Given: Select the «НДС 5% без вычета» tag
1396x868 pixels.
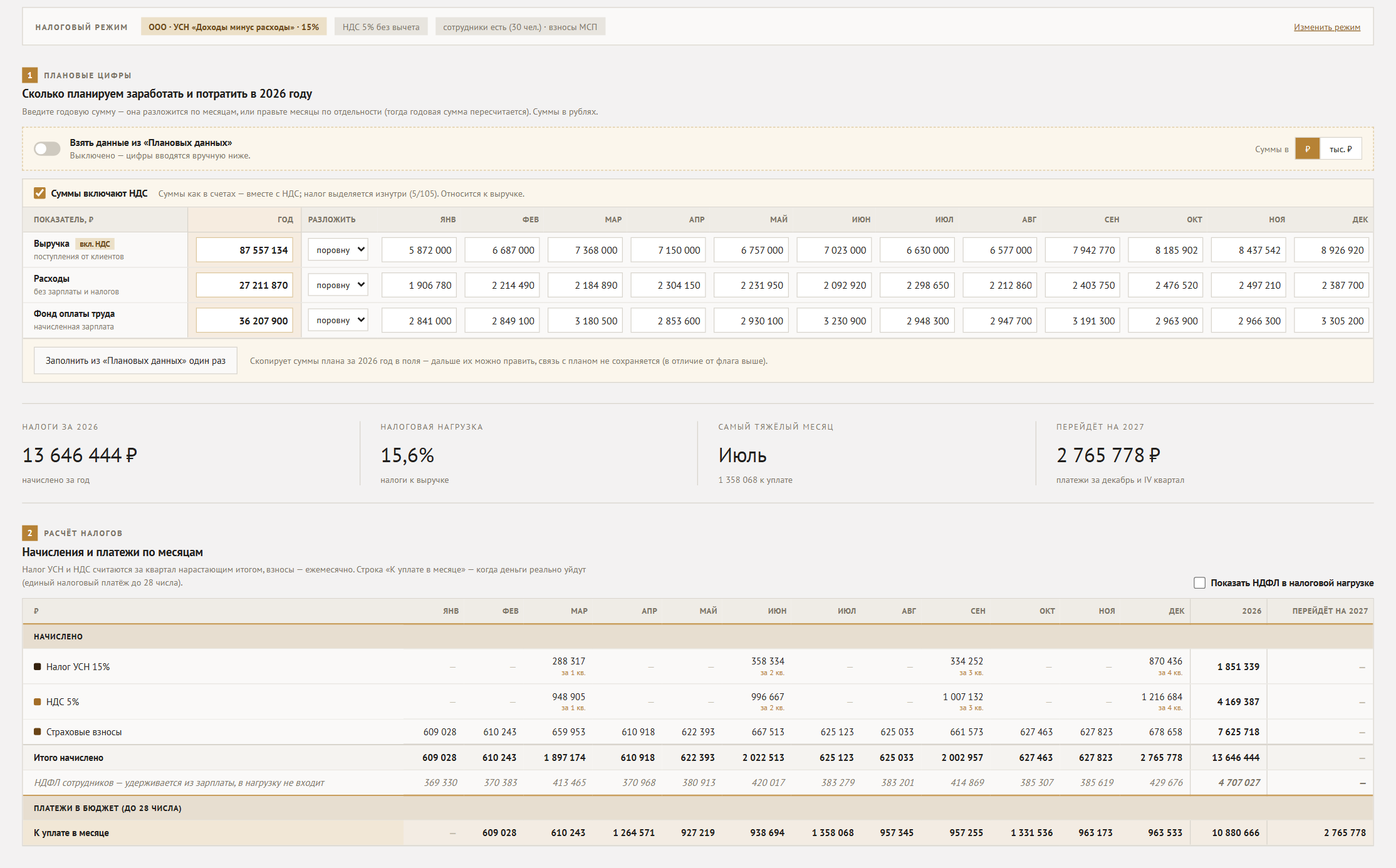Looking at the screenshot, I should [x=381, y=27].
